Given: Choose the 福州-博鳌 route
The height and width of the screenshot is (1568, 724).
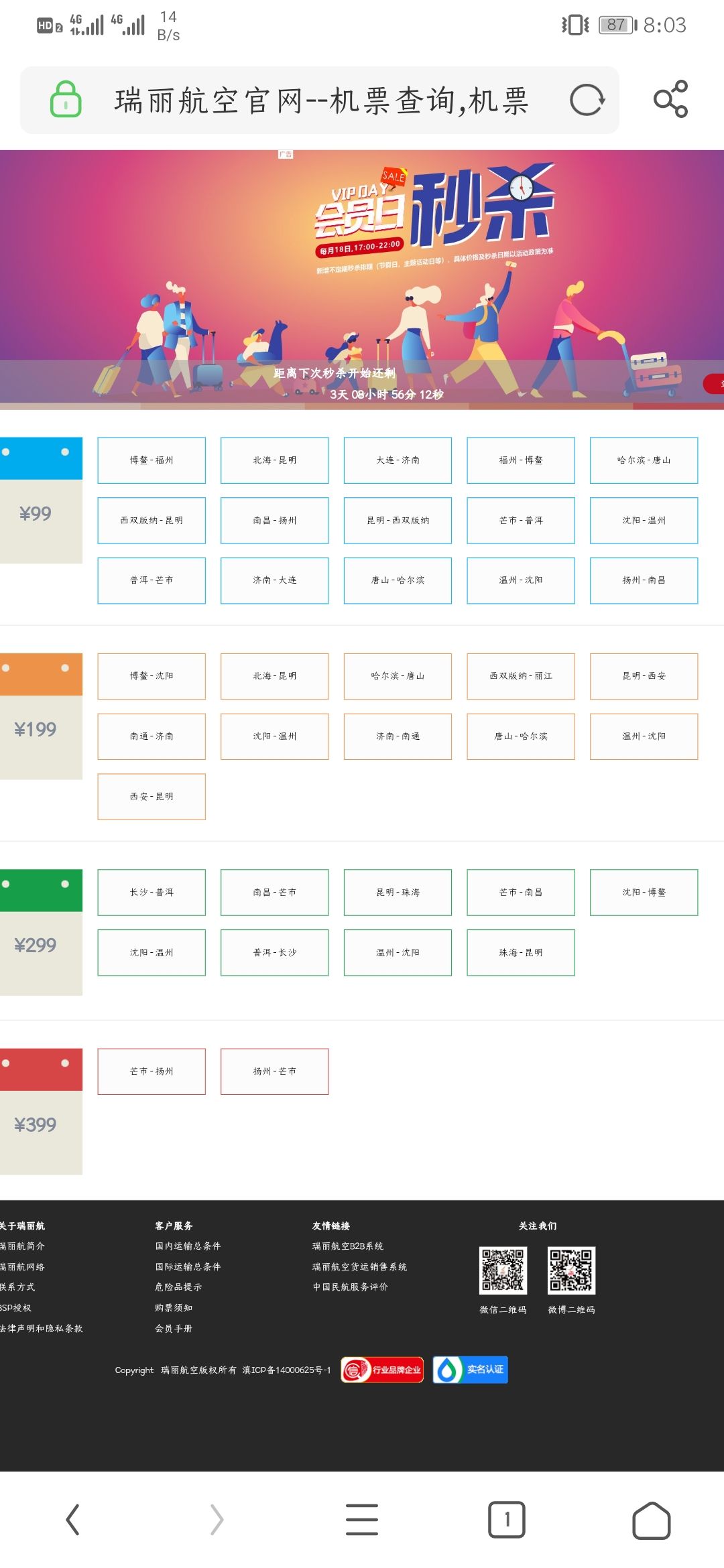Looking at the screenshot, I should coord(521,460).
